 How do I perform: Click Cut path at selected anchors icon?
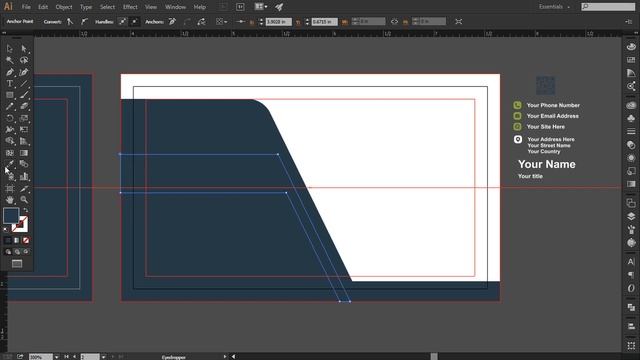coord(202,22)
